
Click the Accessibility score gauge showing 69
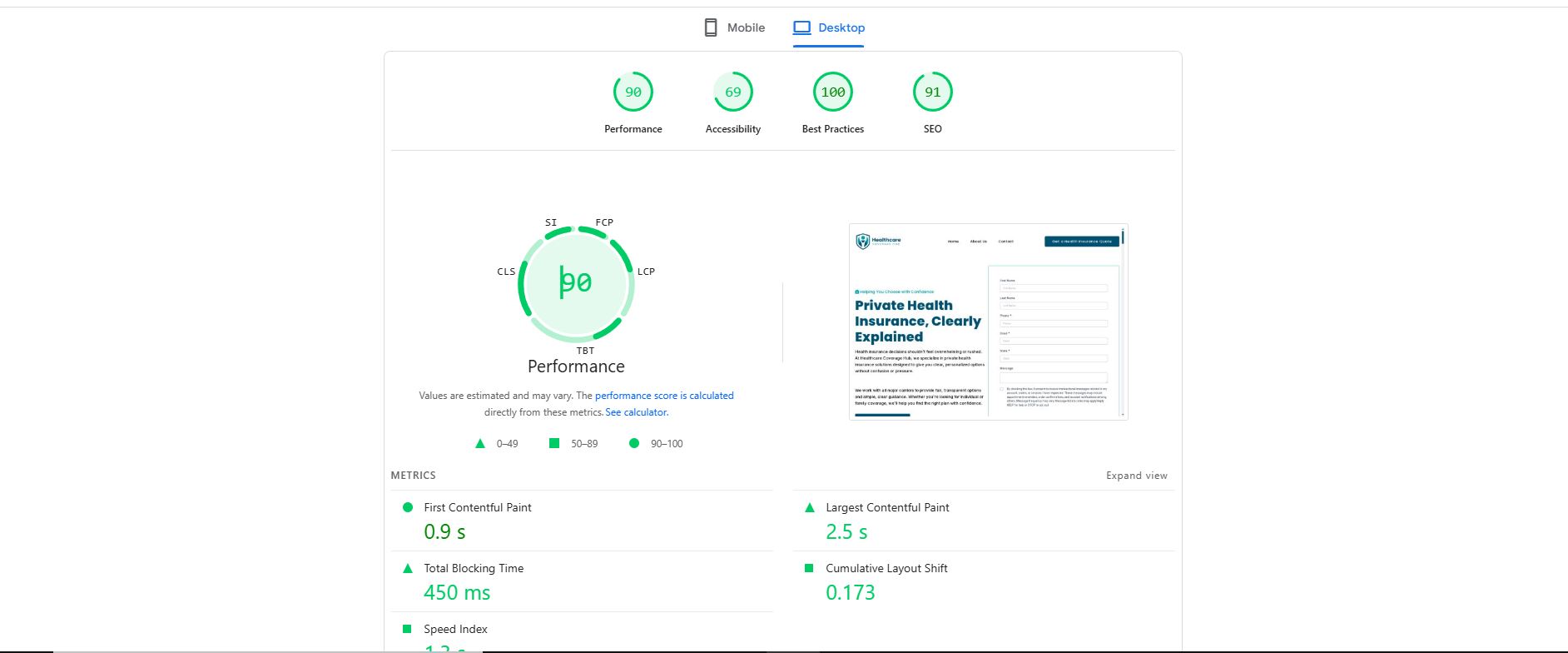pos(733,92)
